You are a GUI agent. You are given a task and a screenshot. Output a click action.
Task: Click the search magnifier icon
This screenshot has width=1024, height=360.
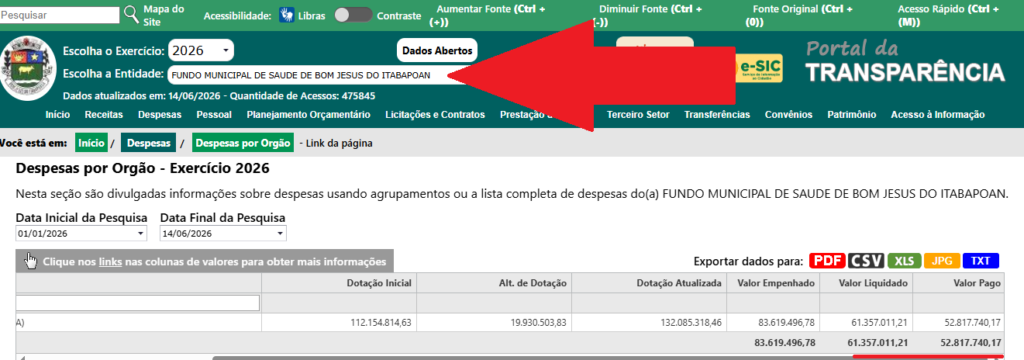point(131,14)
